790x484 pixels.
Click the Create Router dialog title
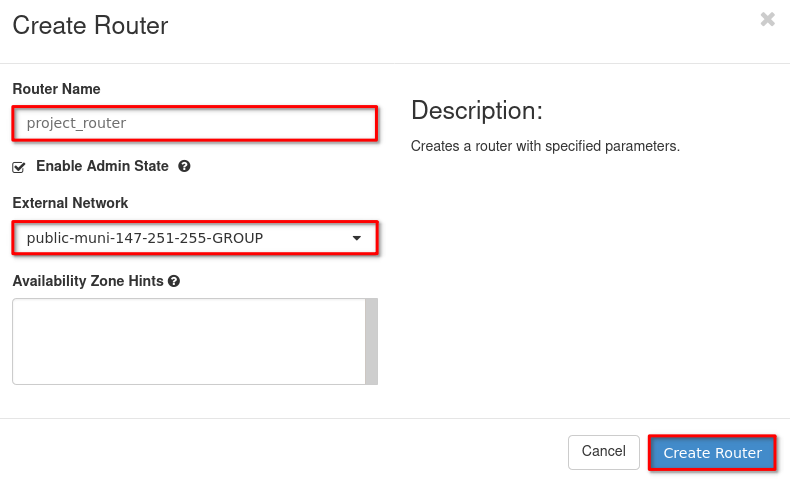(x=90, y=26)
